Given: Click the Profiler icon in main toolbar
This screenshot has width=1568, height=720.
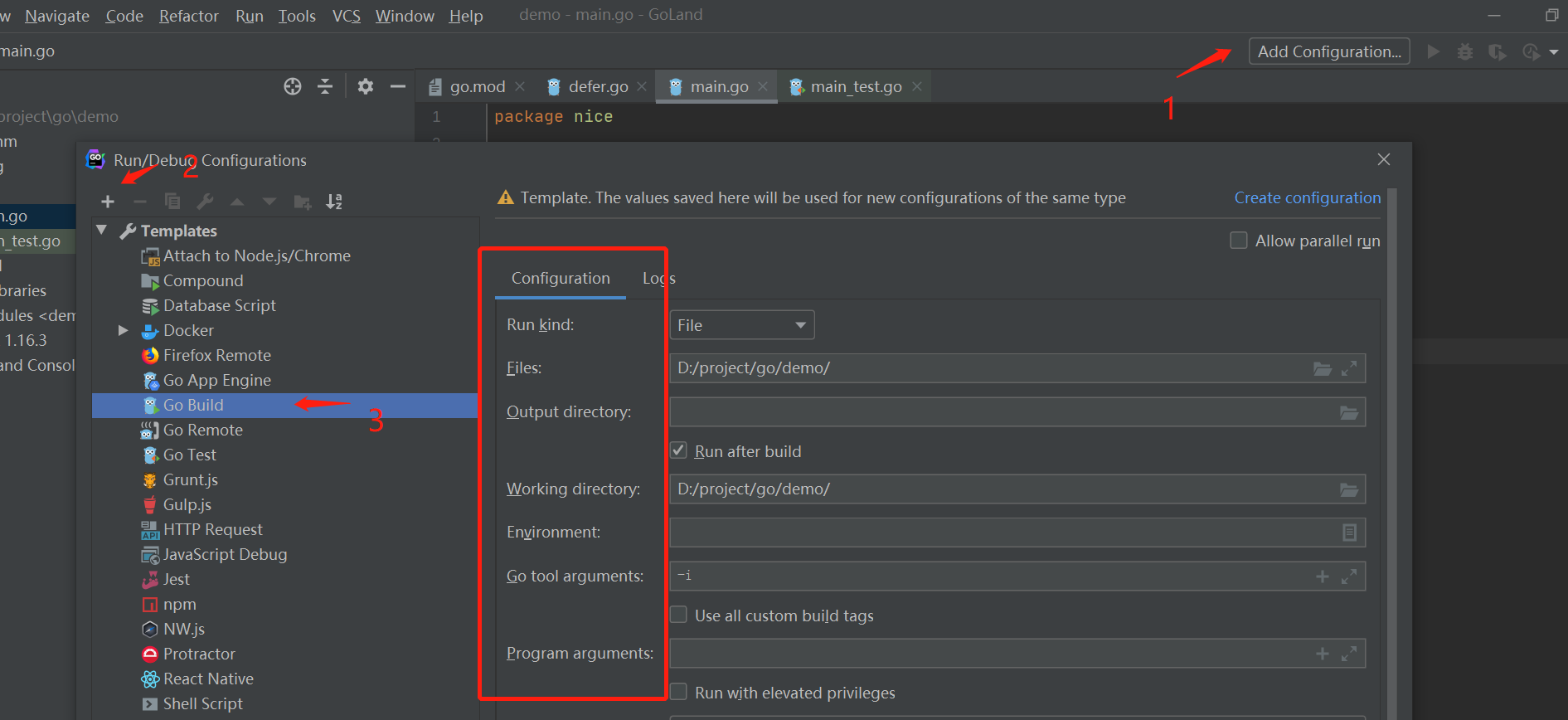Looking at the screenshot, I should pyautogui.click(x=1531, y=51).
